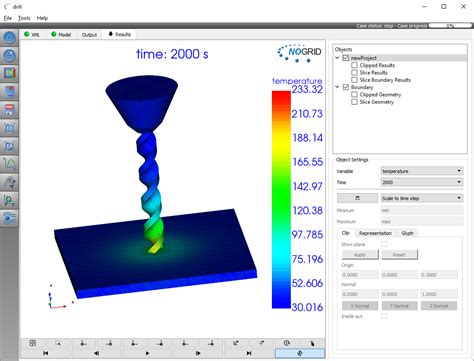Viewport: 474px width, 361px height.
Task: Click the first axis view orientation icon
Action: (x=83, y=343)
